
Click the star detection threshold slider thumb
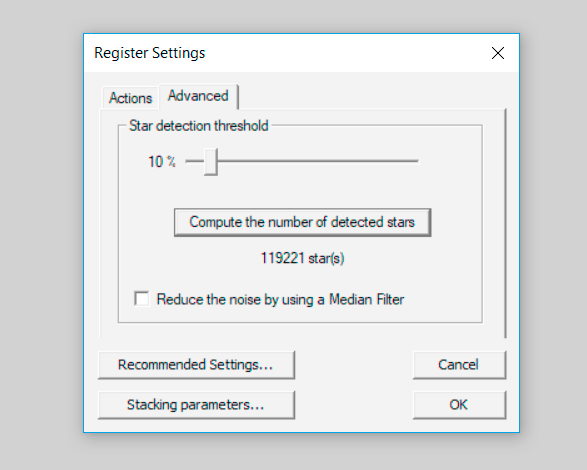211,161
